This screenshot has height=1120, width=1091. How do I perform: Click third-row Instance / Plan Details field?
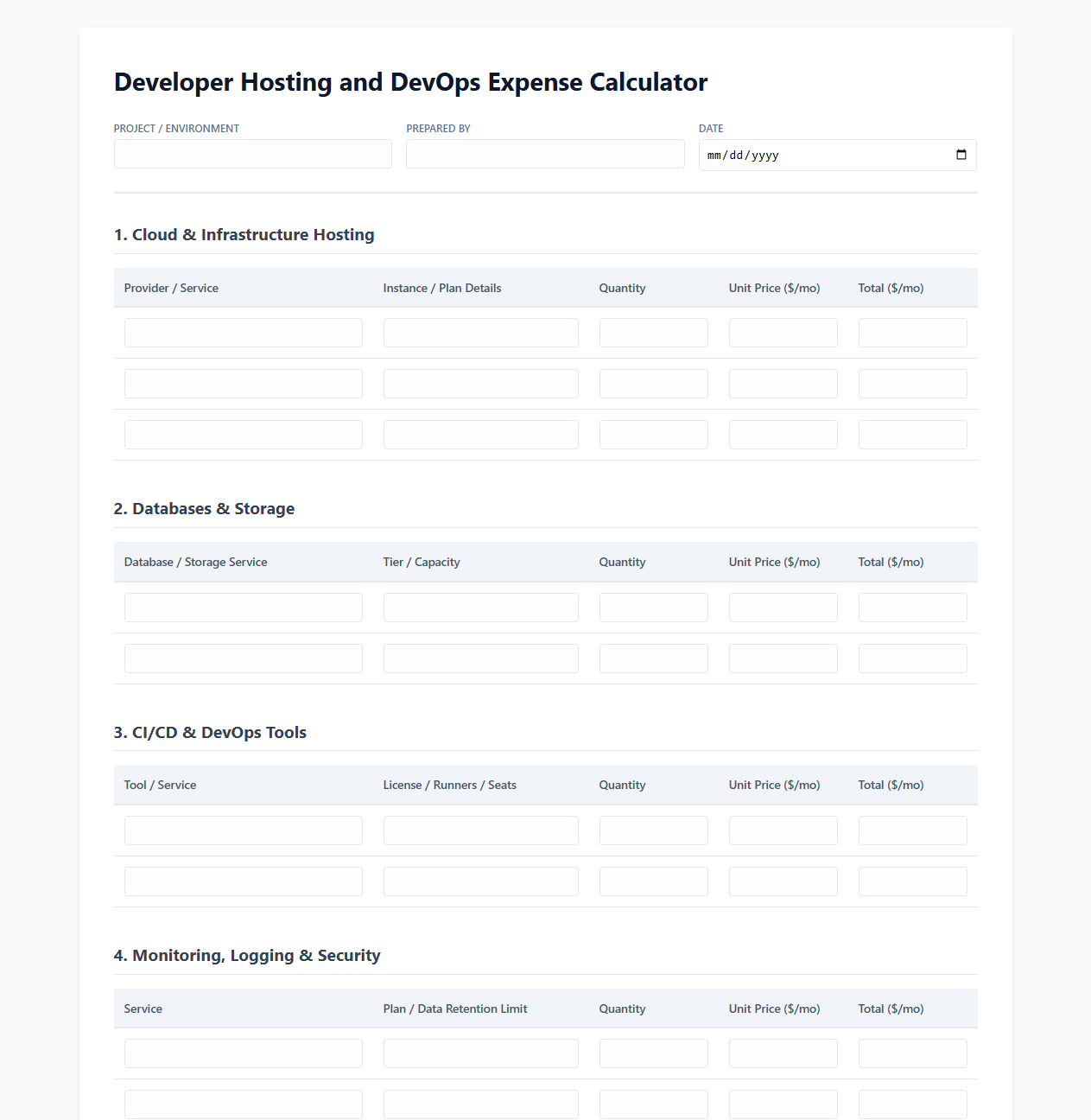(x=481, y=435)
